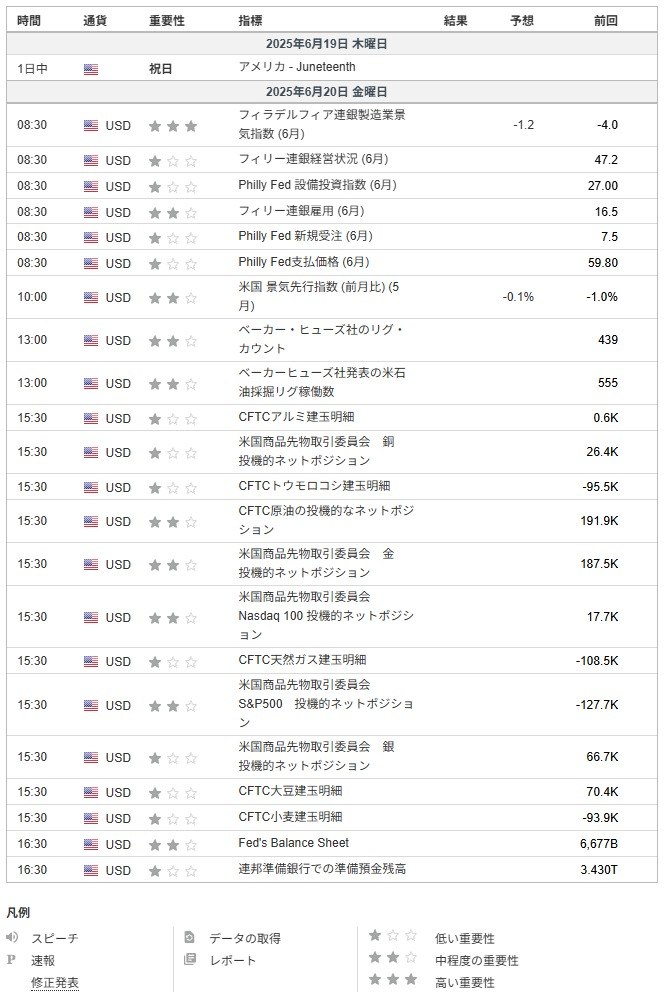Click flag icon in CFTC大豆建玉明細 row
This screenshot has width=672, height=997.
(x=91, y=793)
